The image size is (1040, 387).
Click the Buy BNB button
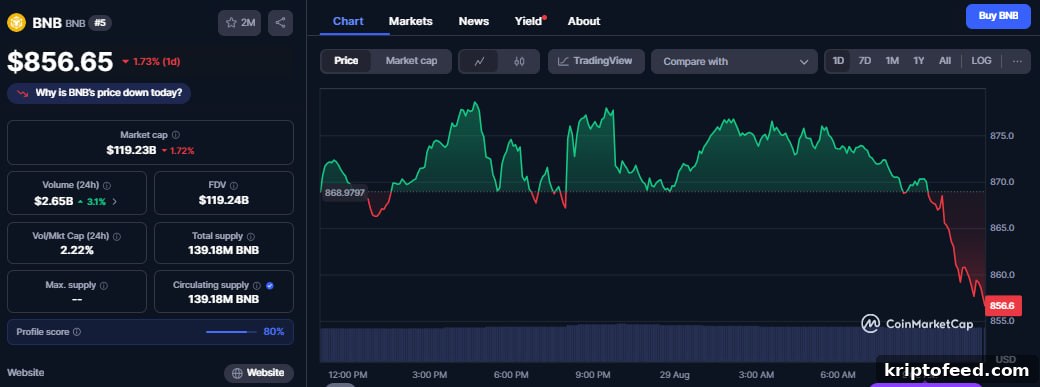click(x=998, y=16)
